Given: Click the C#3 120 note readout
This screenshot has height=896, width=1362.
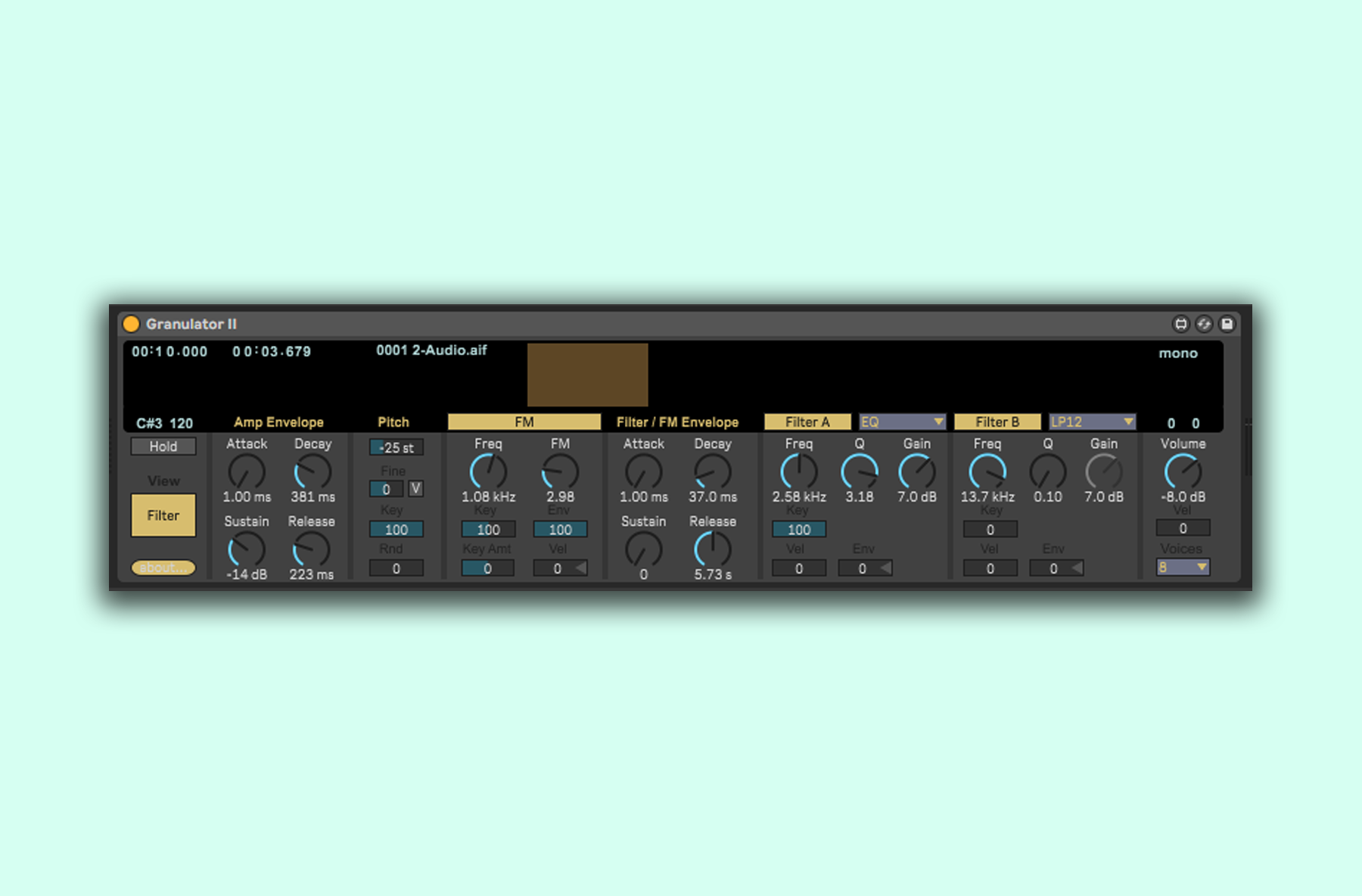Looking at the screenshot, I should coord(164,423).
